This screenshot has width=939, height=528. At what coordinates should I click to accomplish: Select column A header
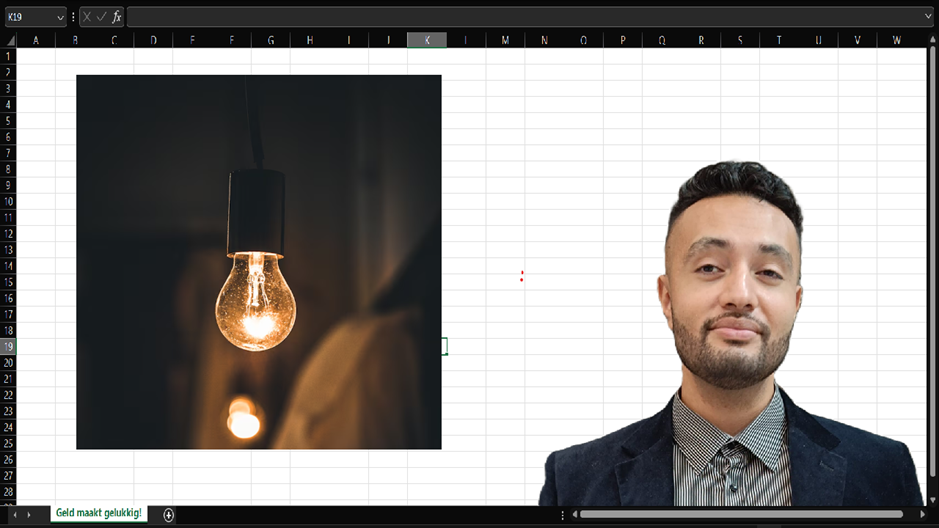36,40
